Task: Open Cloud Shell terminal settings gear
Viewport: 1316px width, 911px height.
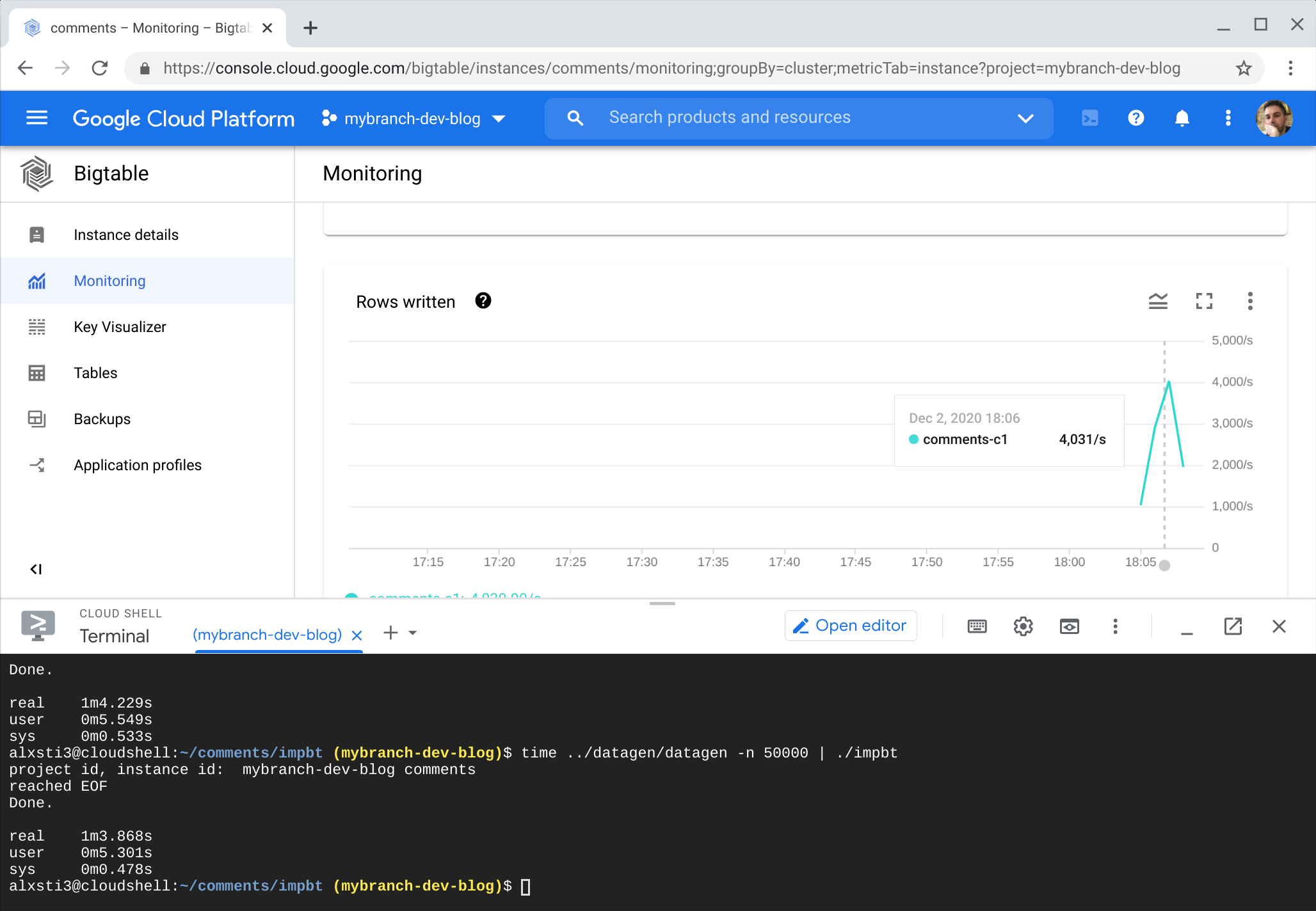Action: tap(1023, 626)
